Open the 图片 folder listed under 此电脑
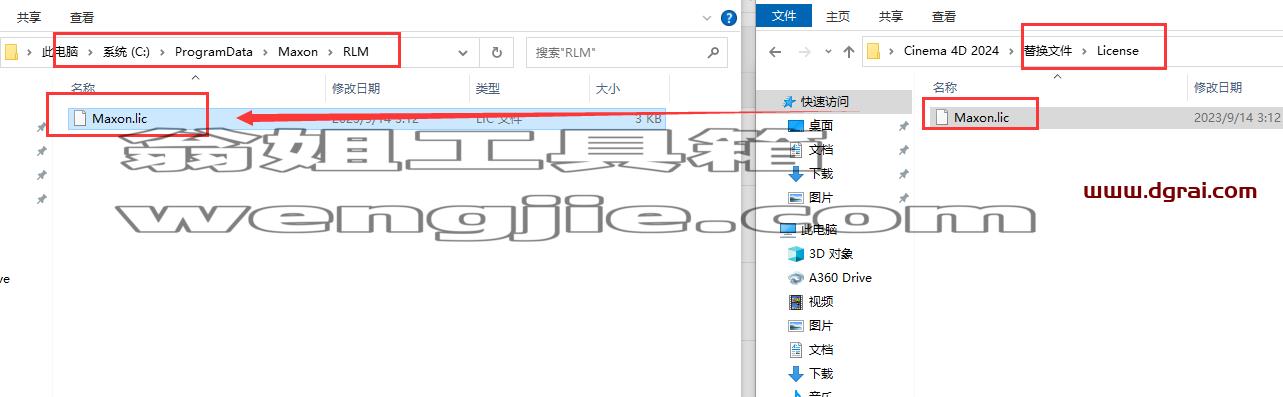Screen dimensions: 1283x397 click(x=821, y=325)
